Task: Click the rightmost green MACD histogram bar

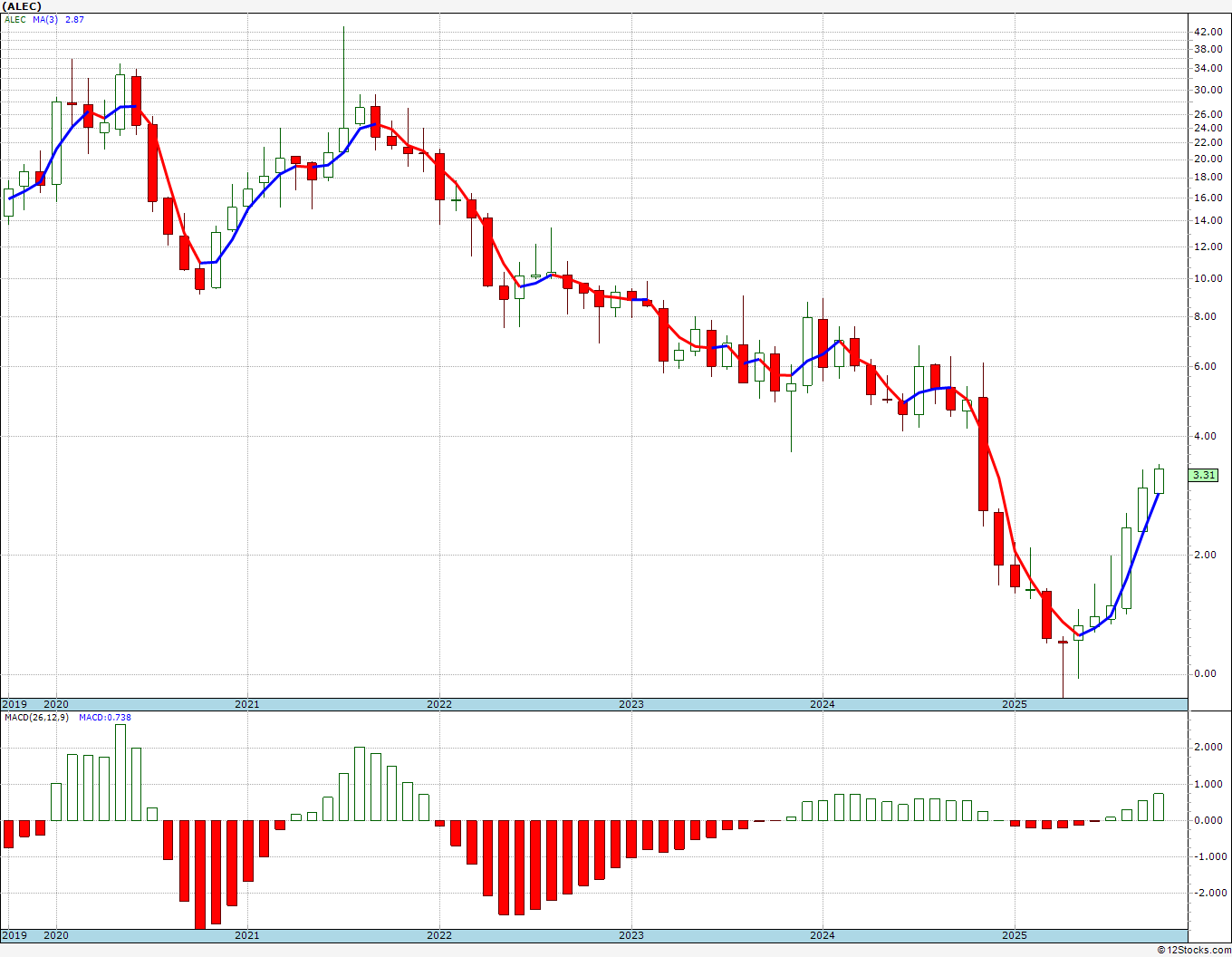Action: pos(1159,807)
